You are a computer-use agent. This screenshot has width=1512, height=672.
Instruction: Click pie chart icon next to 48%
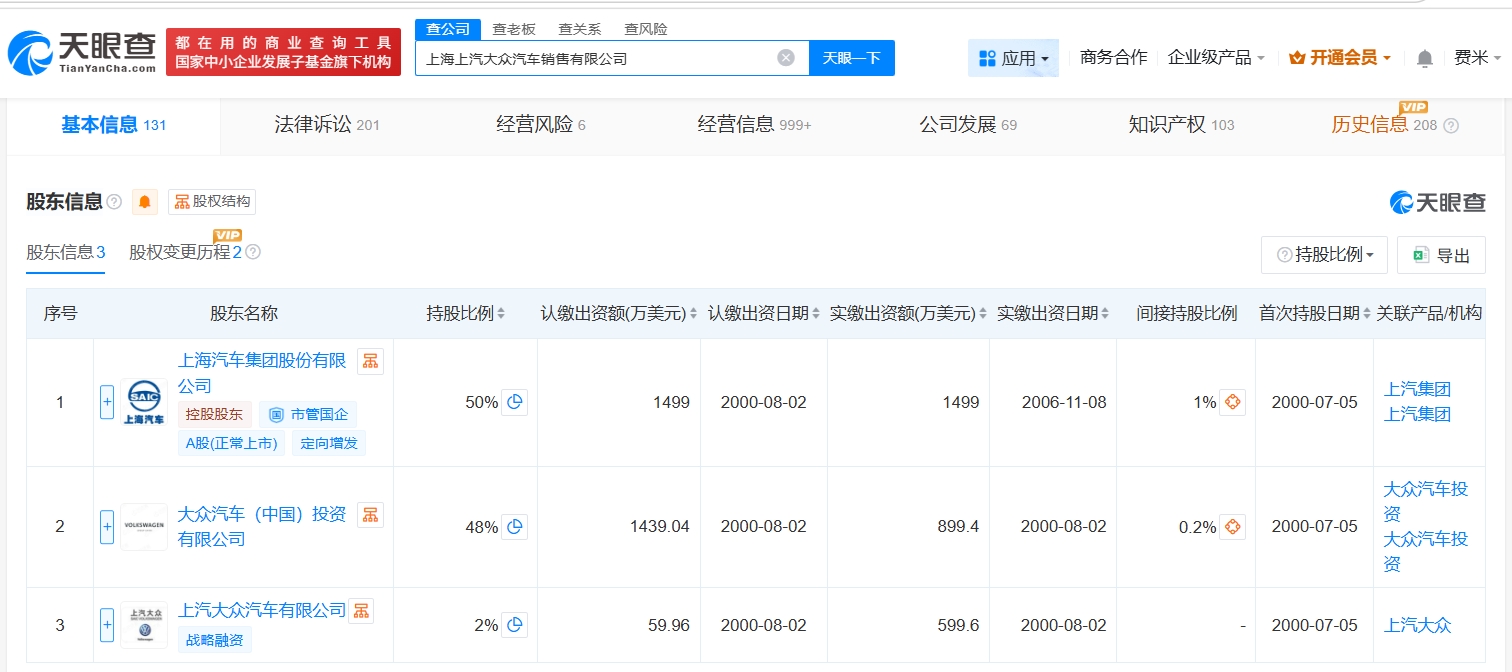click(514, 526)
